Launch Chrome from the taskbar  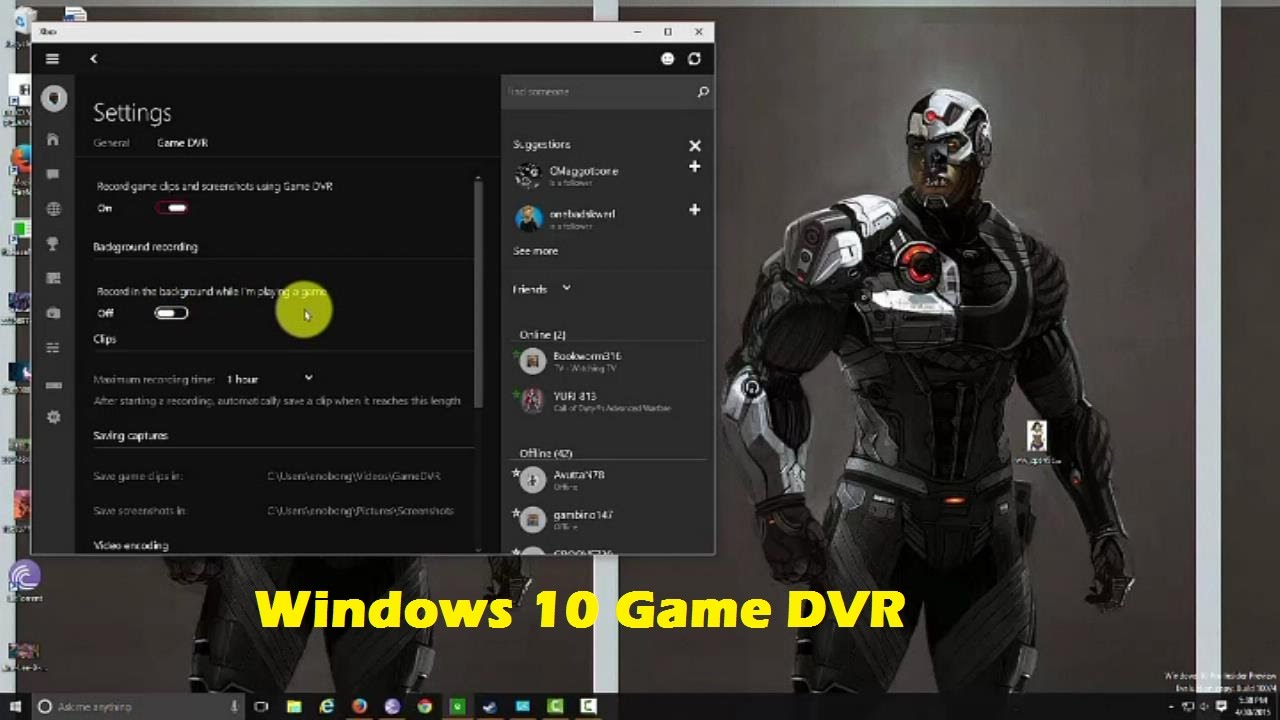coord(425,706)
